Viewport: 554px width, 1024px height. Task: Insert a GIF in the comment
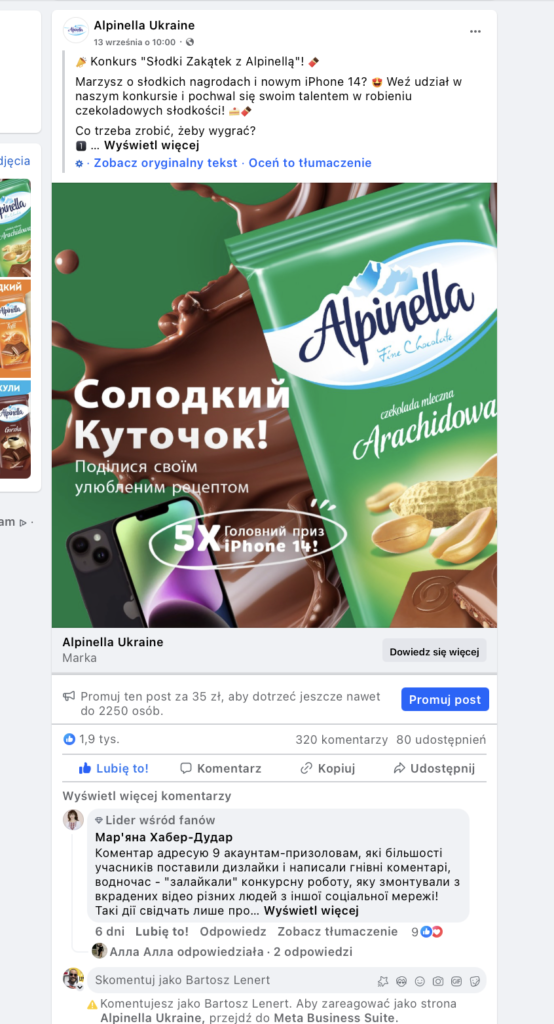[x=457, y=980]
